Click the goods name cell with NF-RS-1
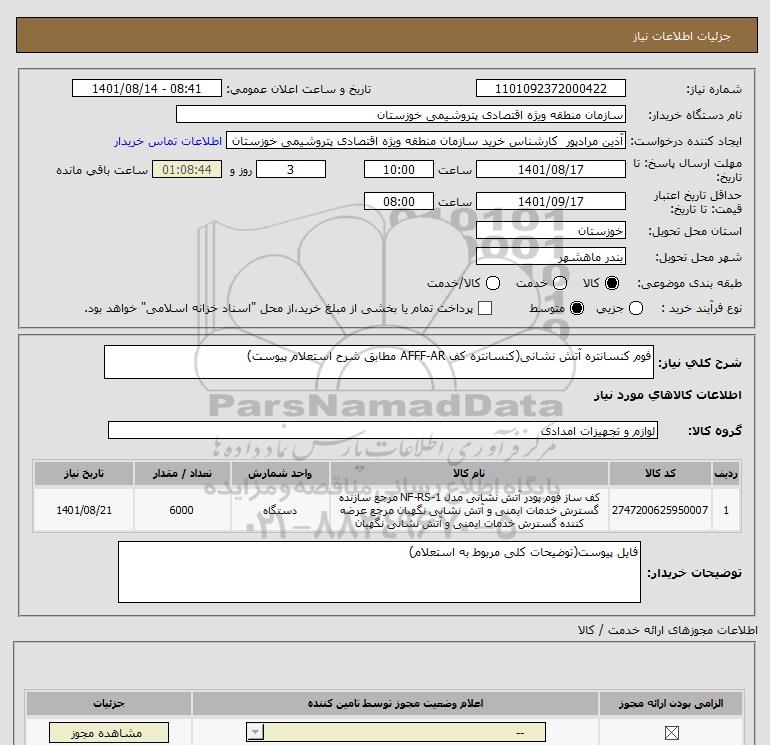The width and height of the screenshot is (770, 745). coord(469,510)
